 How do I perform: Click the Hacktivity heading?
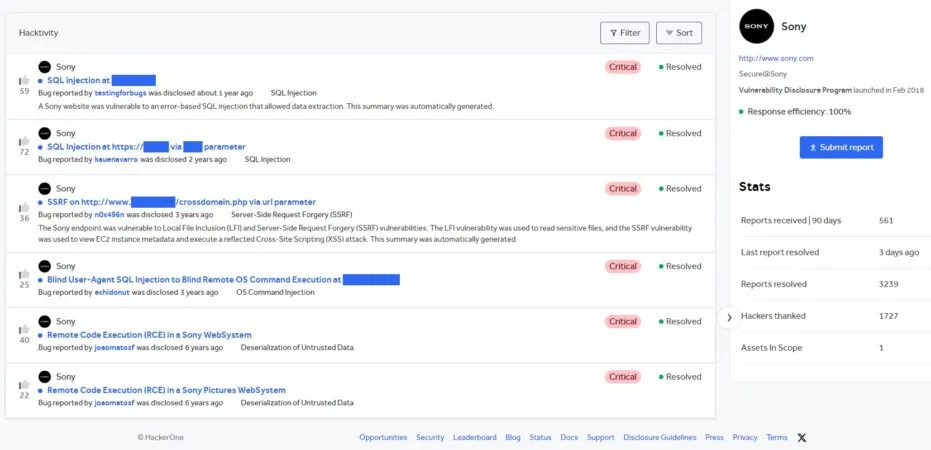pyautogui.click(x=39, y=33)
